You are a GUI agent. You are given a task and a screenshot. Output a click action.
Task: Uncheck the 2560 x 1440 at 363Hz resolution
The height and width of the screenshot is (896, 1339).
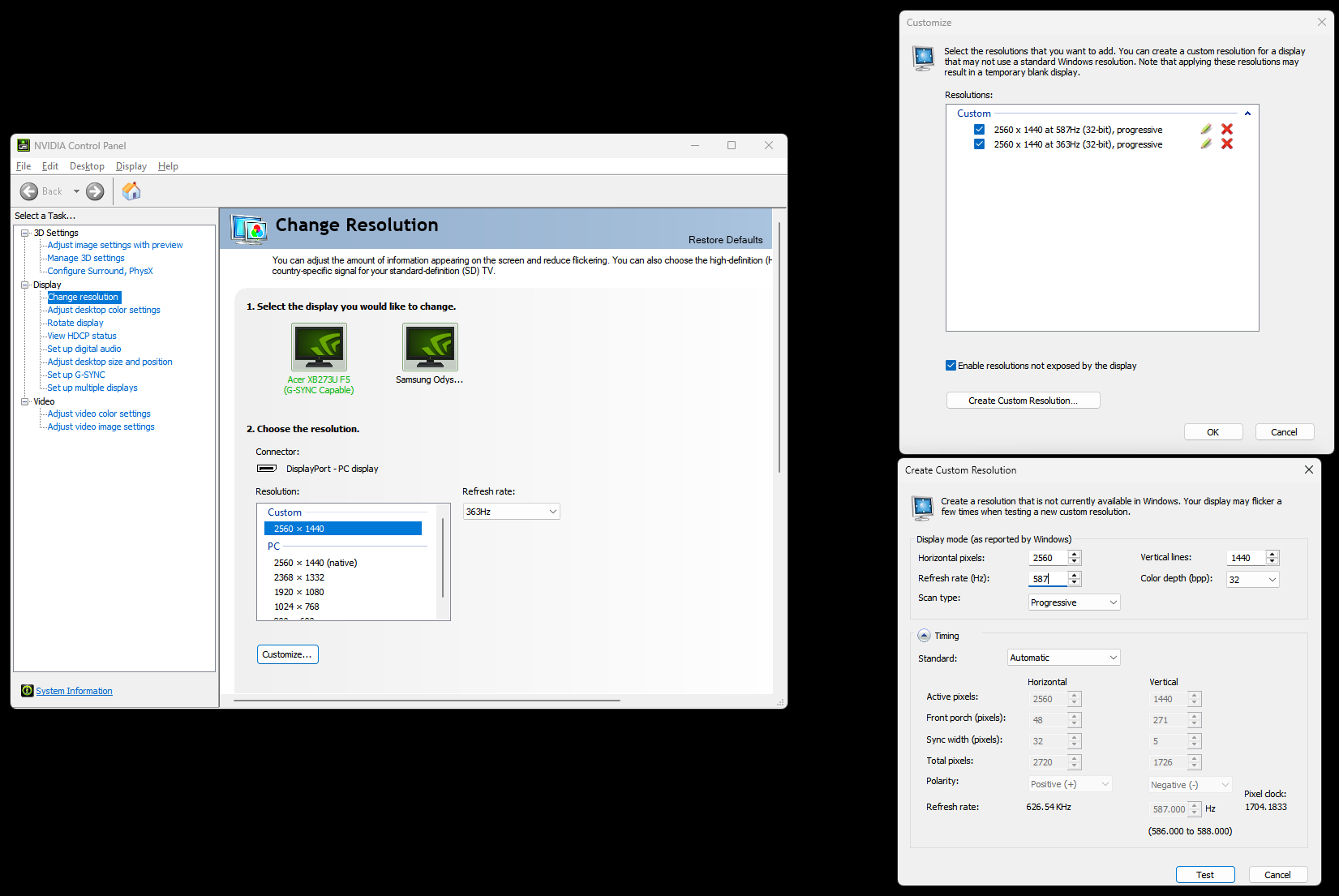[979, 144]
